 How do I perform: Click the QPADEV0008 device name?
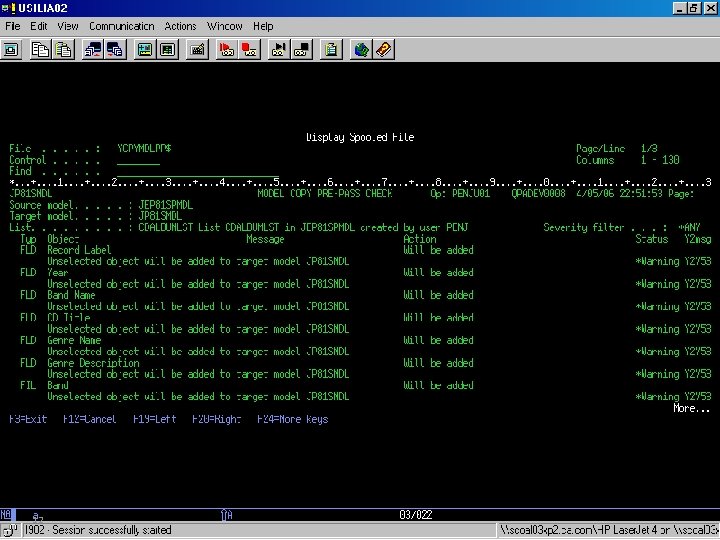(538, 193)
